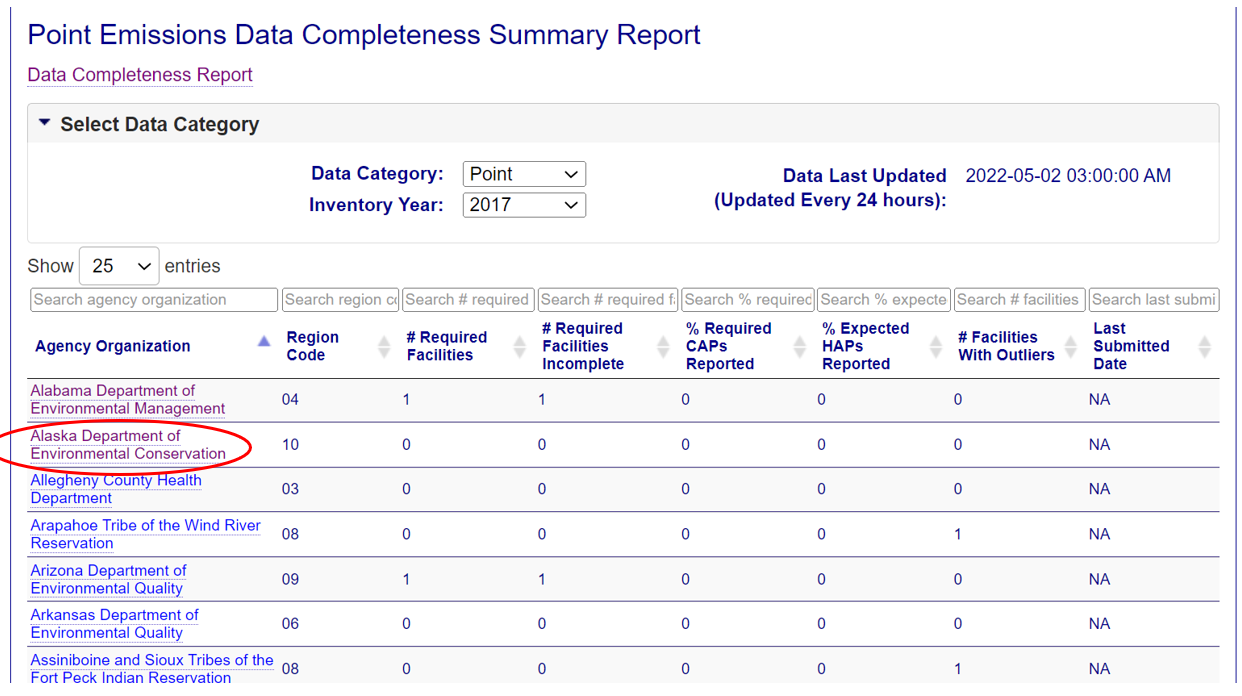Sort by # Required Facilities Incomplete arrows
Screen dimensions: 1242x696
pos(663,347)
